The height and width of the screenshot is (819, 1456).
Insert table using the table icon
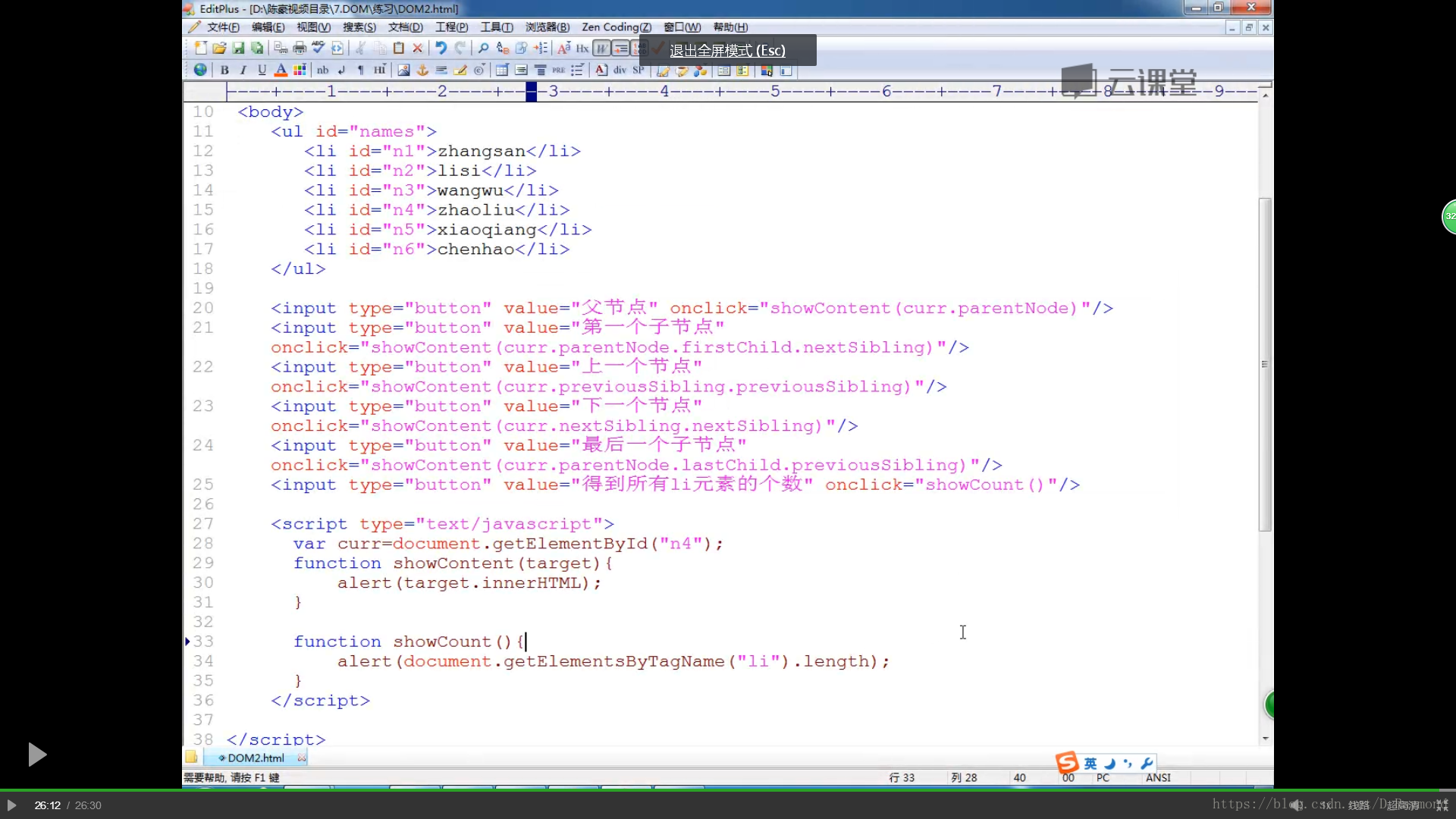(x=501, y=70)
